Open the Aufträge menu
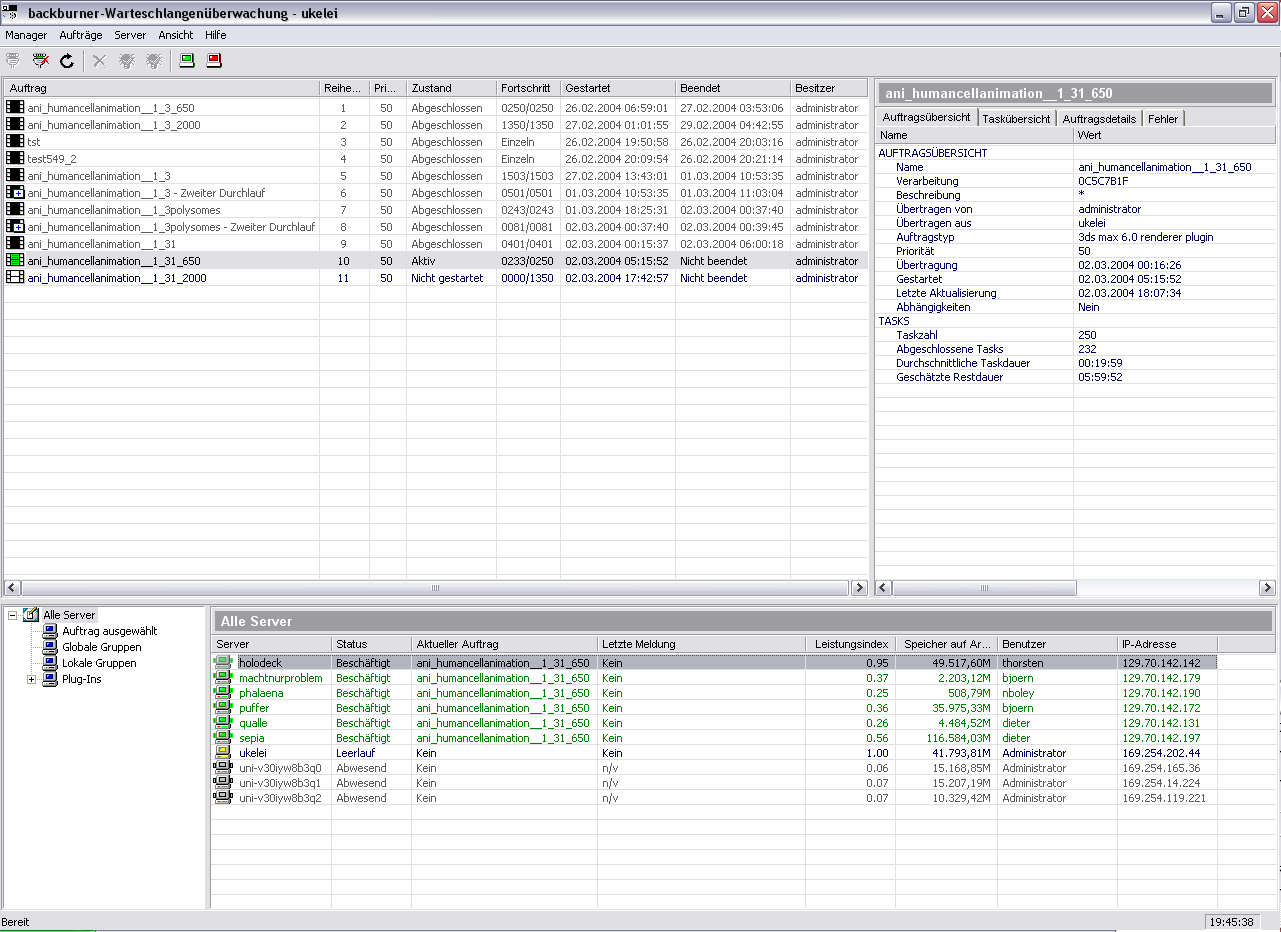 pos(80,35)
